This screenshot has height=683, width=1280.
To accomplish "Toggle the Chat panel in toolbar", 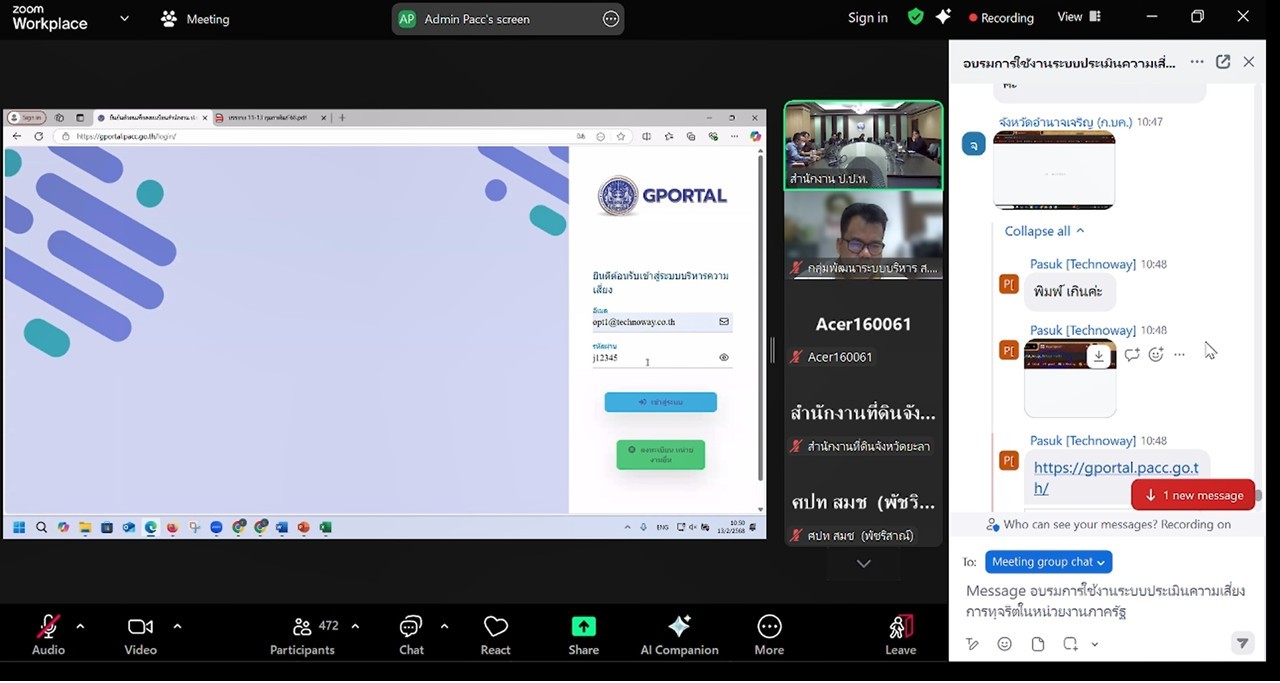I will (x=411, y=636).
